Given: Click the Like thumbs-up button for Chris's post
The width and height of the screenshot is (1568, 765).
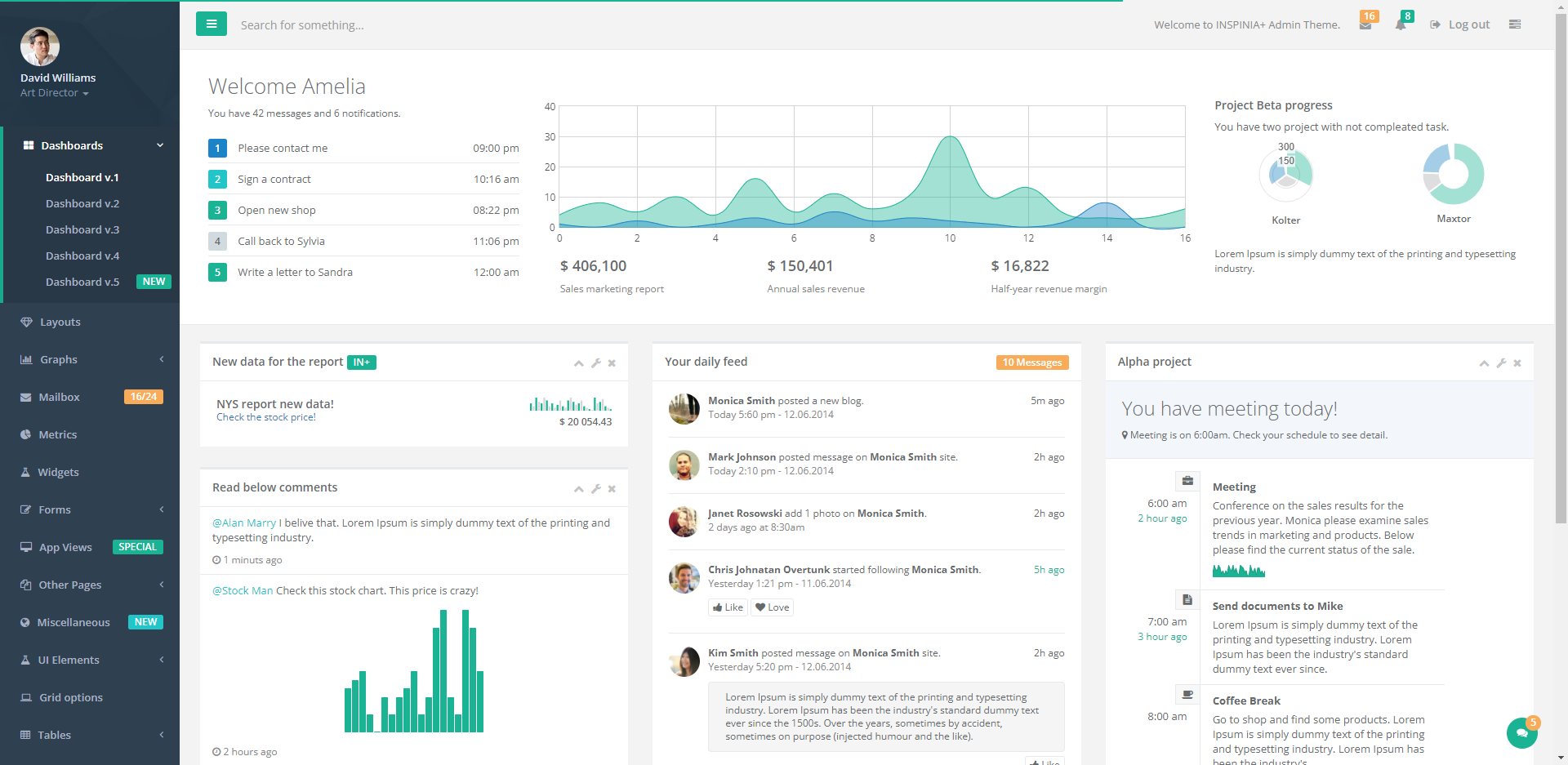Looking at the screenshot, I should (728, 607).
